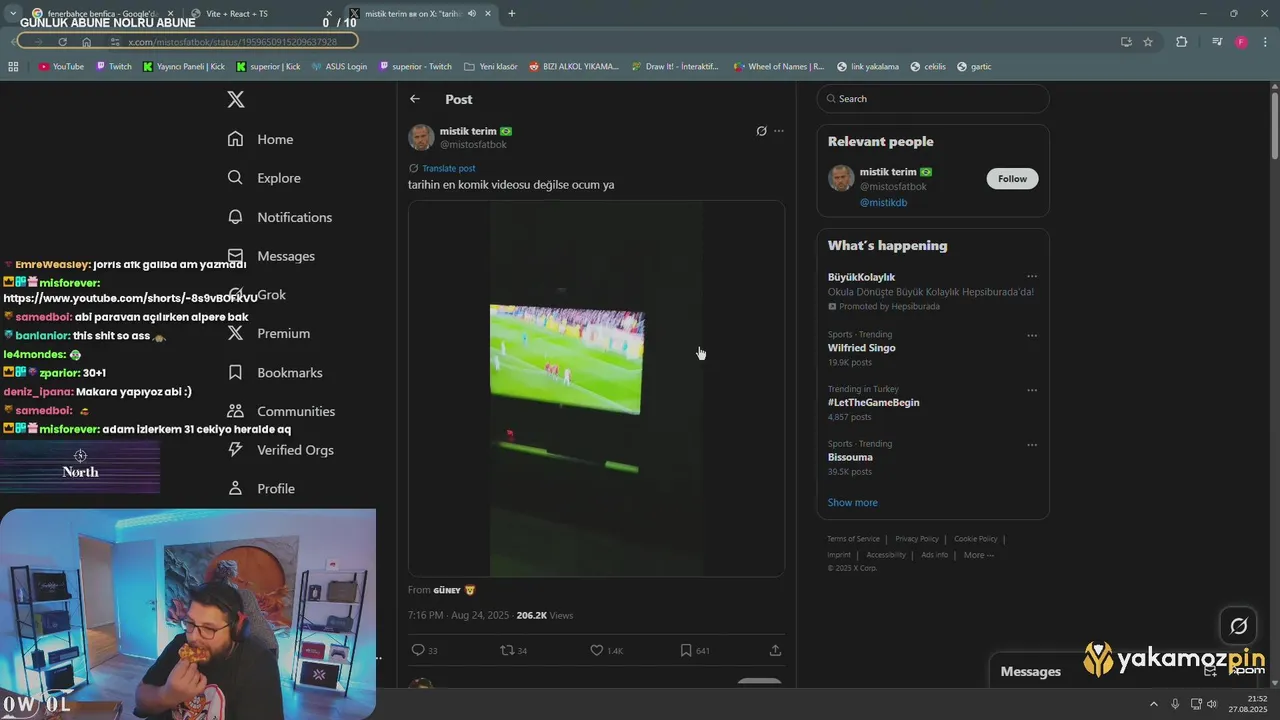Click the X search input field
The image size is (1280, 720).
click(x=933, y=99)
